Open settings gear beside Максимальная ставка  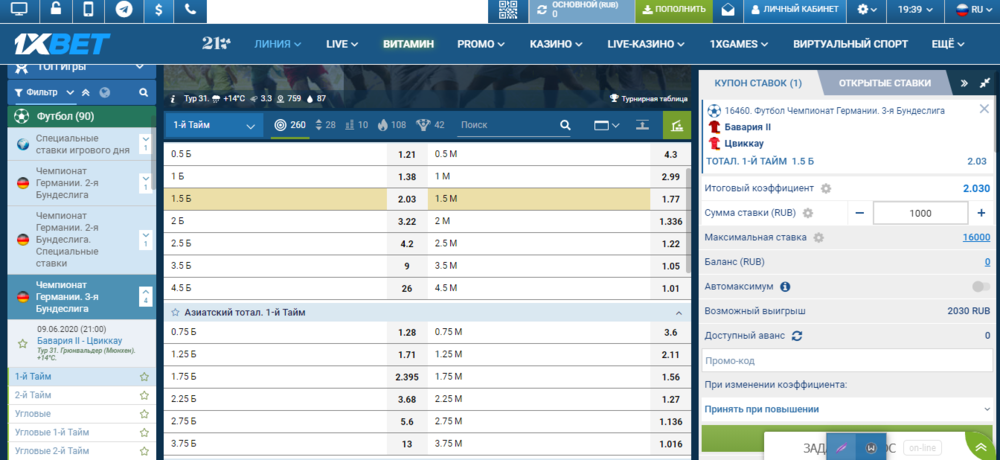point(819,237)
